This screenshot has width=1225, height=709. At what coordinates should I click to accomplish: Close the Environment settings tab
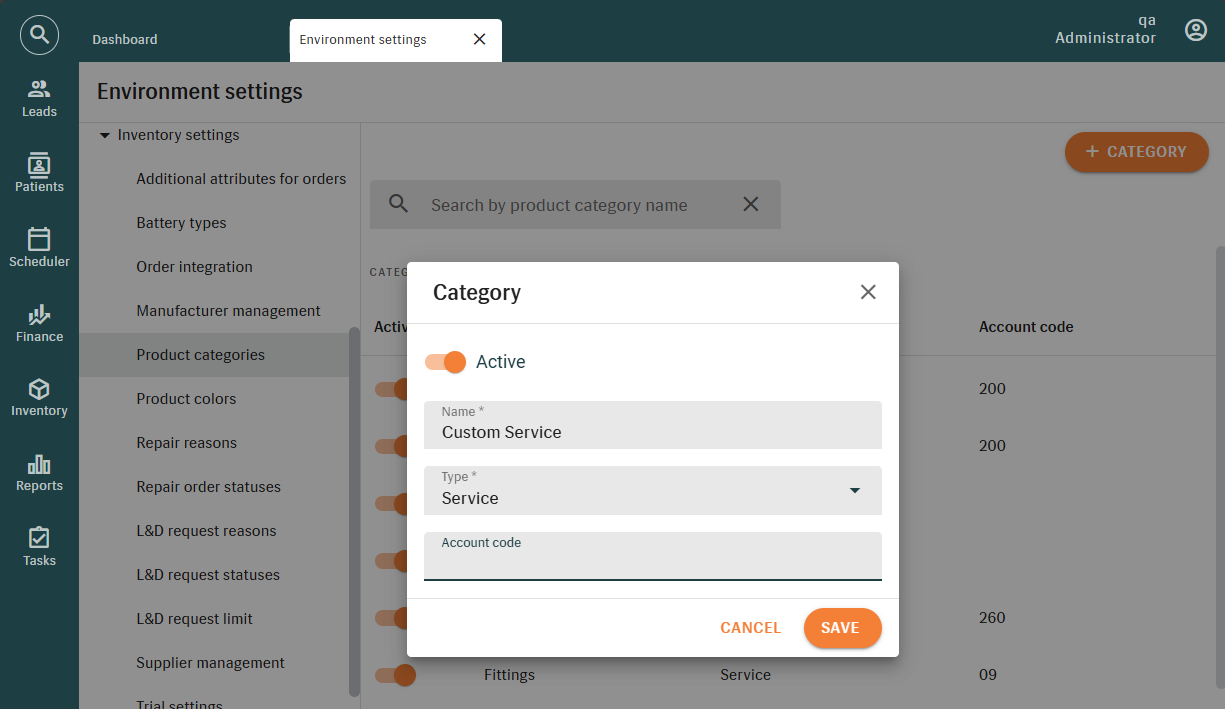pyautogui.click(x=479, y=40)
